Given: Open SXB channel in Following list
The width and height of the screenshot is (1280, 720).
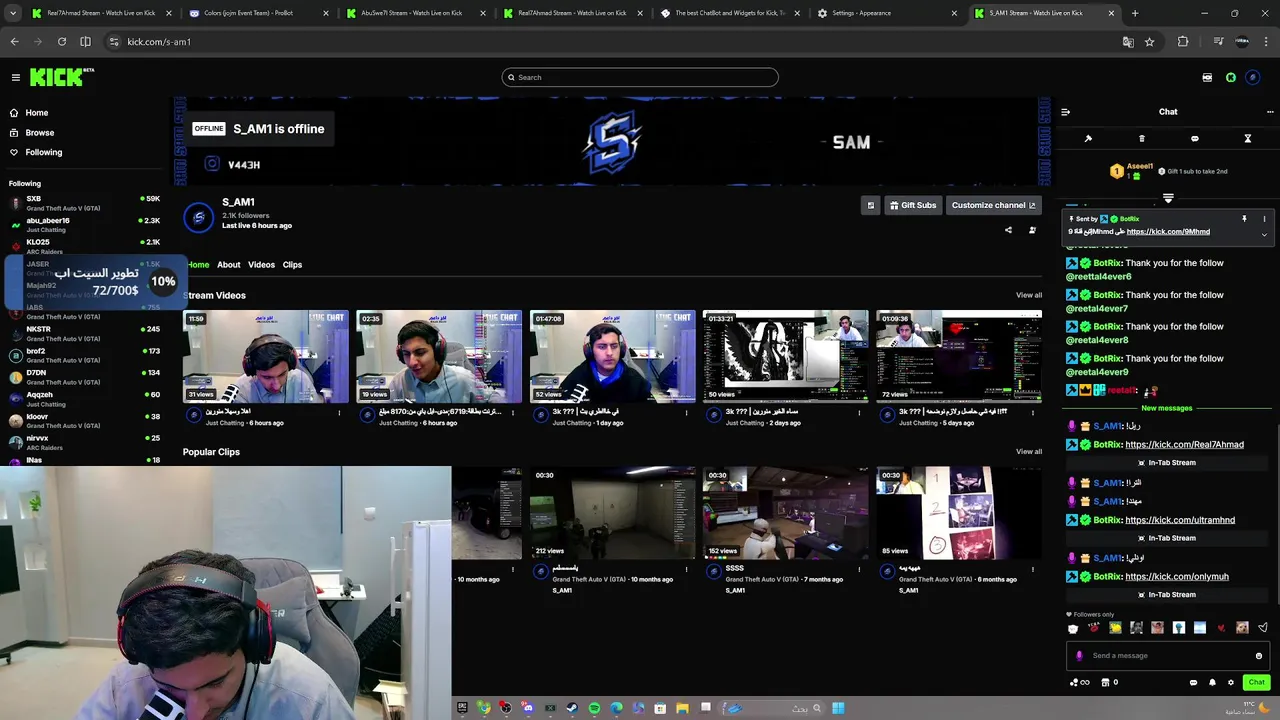Looking at the screenshot, I should pyautogui.click(x=84, y=203).
